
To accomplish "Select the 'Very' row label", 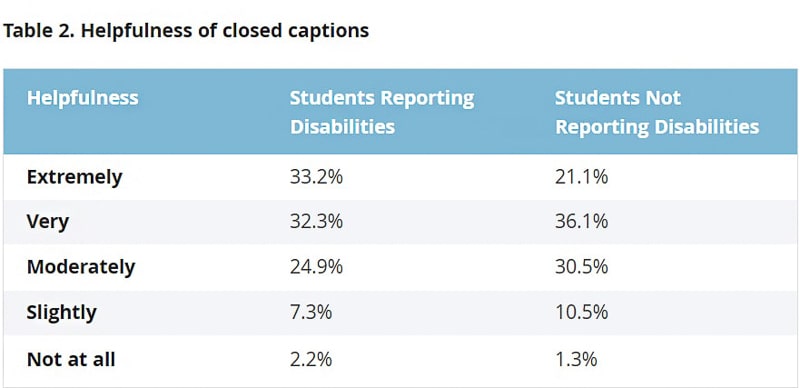I will (48, 222).
